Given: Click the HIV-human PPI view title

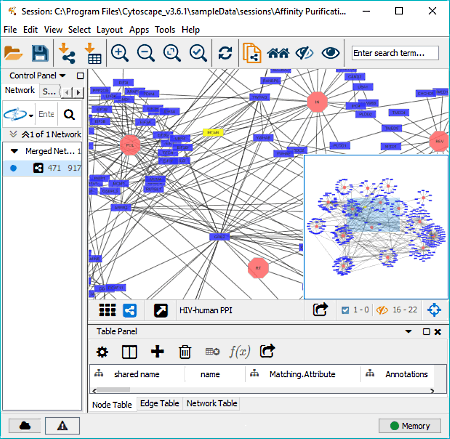Looking at the screenshot, I should (206, 310).
